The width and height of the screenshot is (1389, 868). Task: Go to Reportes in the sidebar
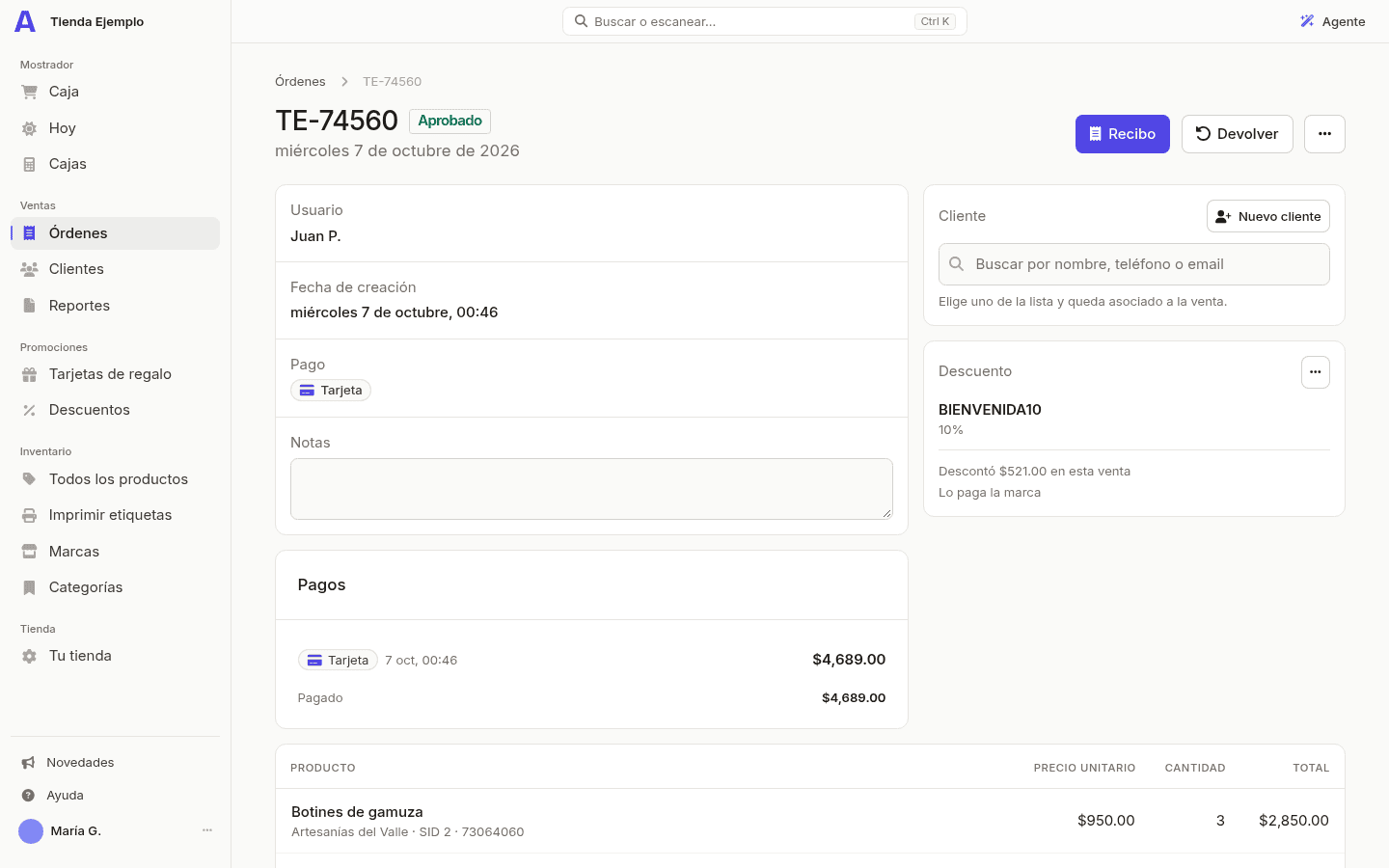[x=116, y=306]
